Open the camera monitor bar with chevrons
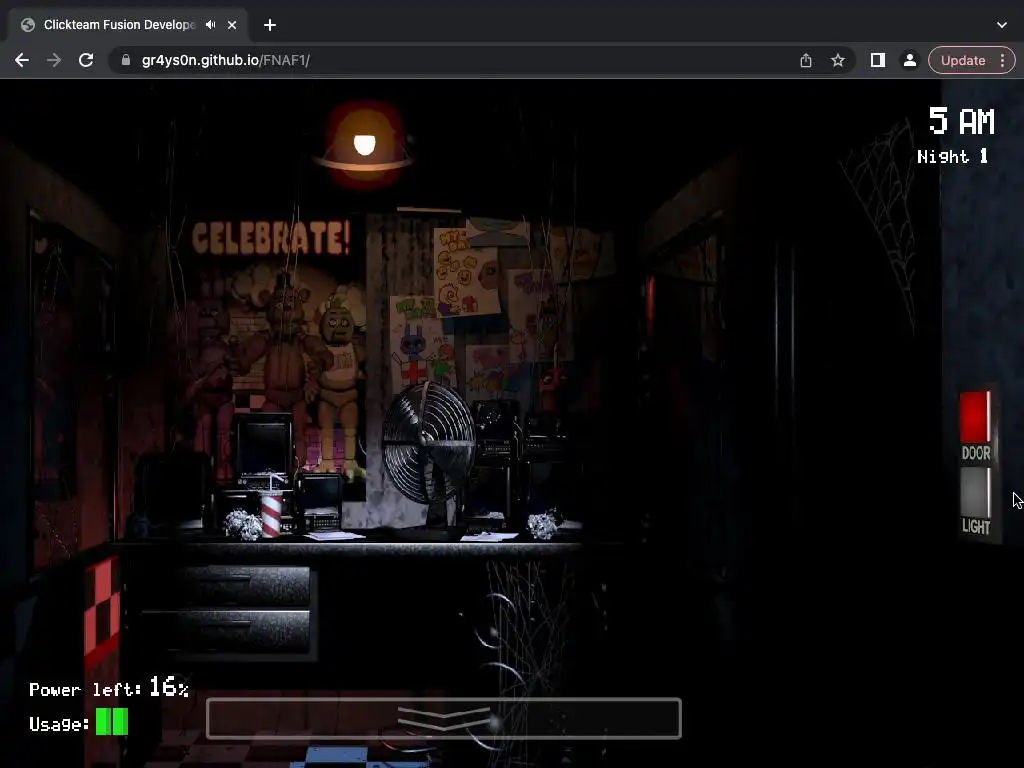 point(443,718)
